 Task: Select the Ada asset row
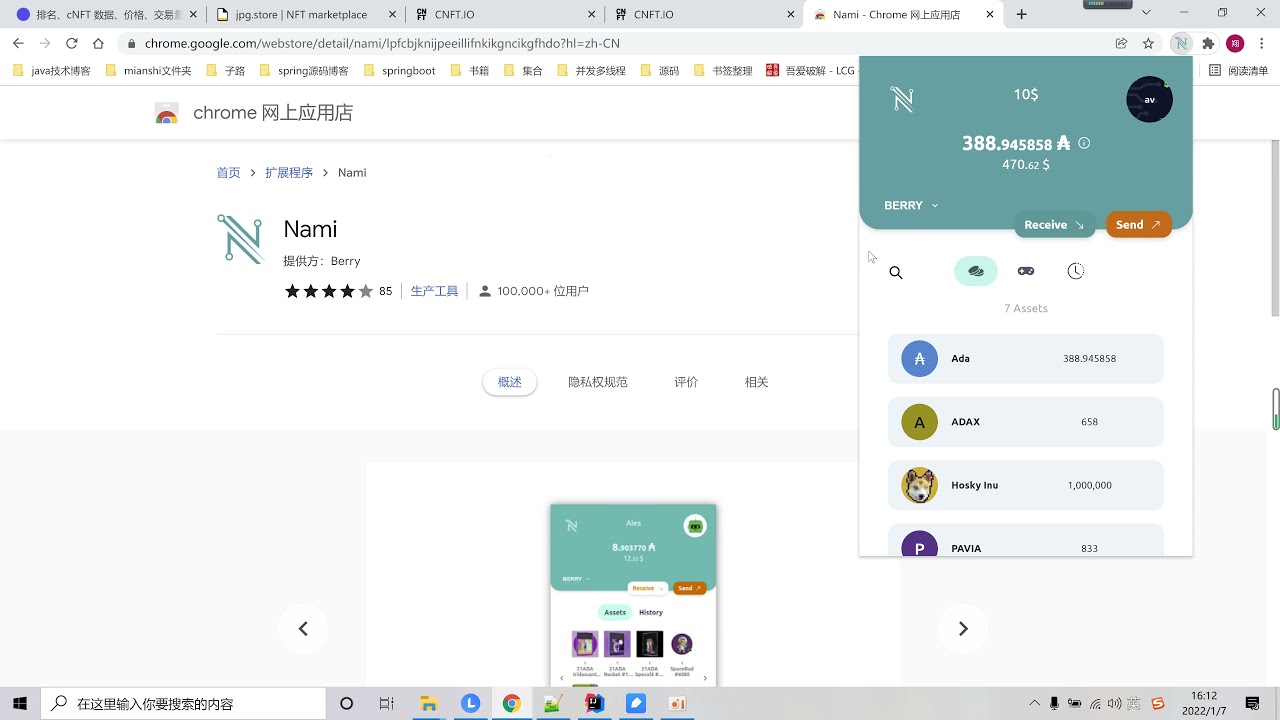point(1026,358)
